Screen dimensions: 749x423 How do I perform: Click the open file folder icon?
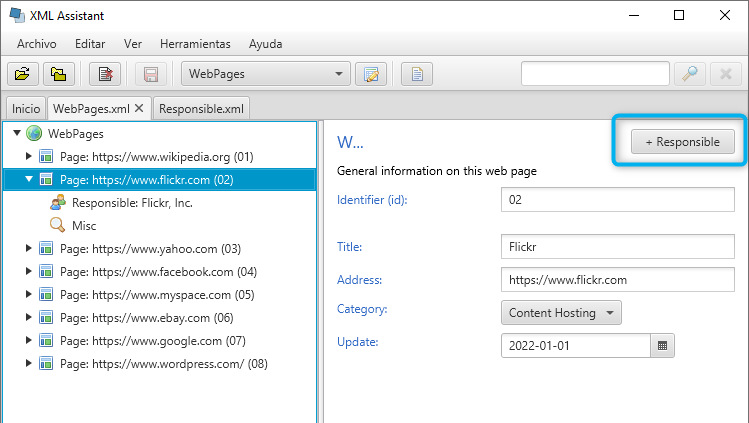[22, 74]
